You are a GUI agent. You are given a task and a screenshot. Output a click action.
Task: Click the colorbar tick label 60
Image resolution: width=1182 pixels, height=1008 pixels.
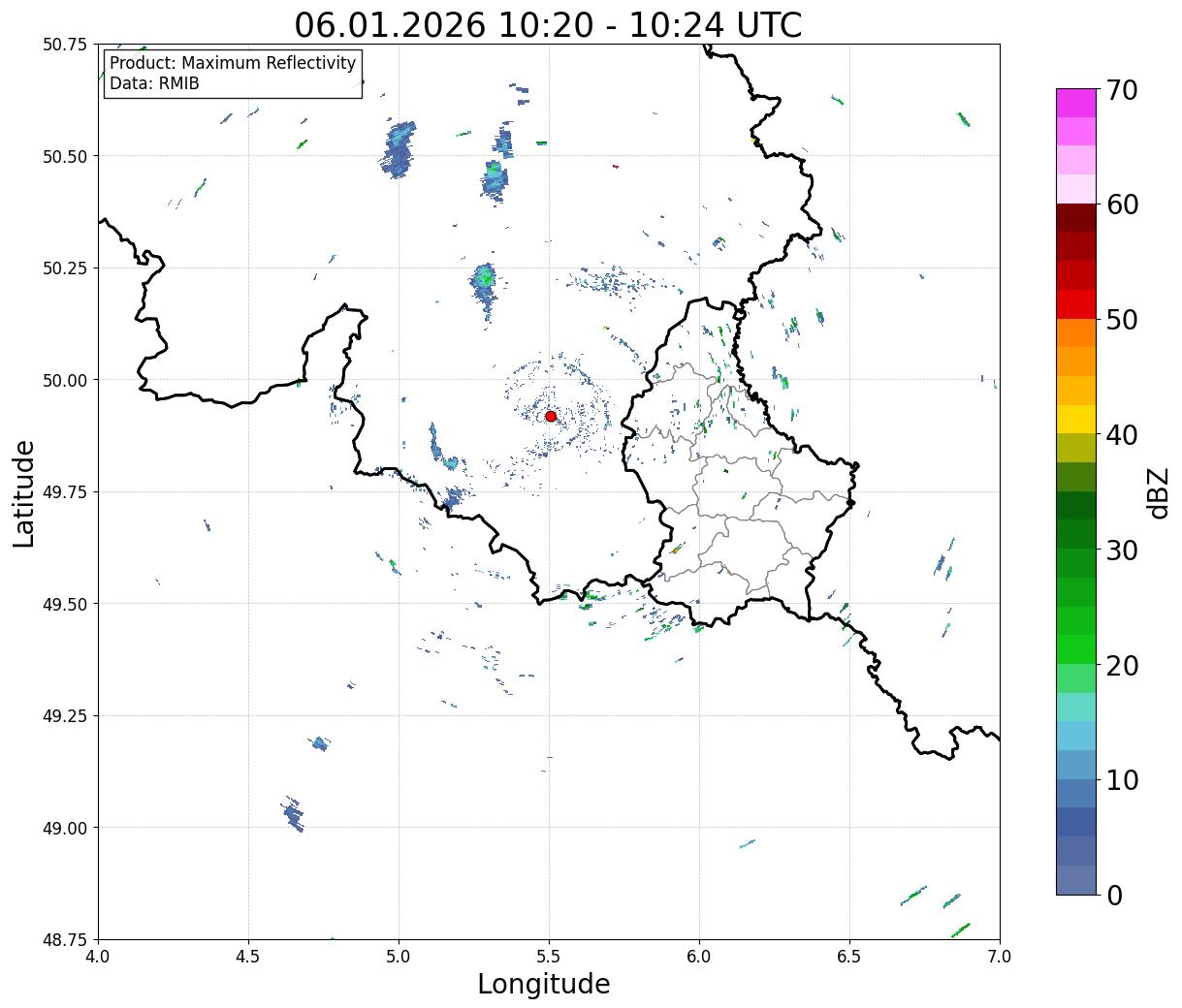[x=1122, y=205]
